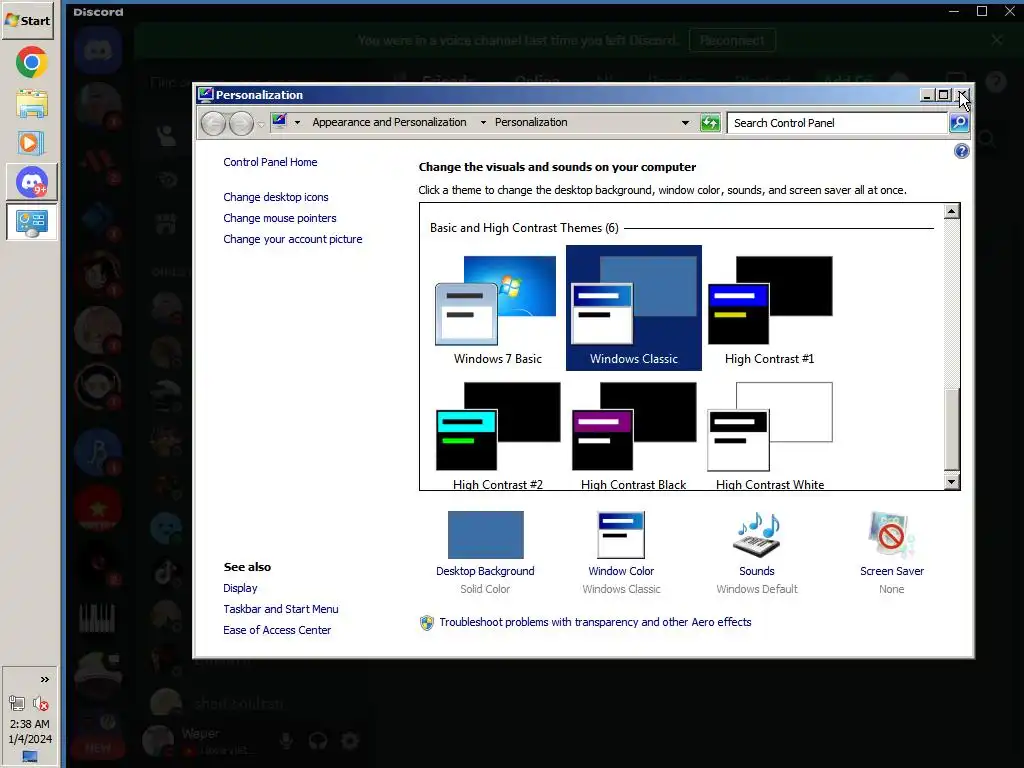Expand hidden taskbar items with the chevron

pyautogui.click(x=44, y=679)
